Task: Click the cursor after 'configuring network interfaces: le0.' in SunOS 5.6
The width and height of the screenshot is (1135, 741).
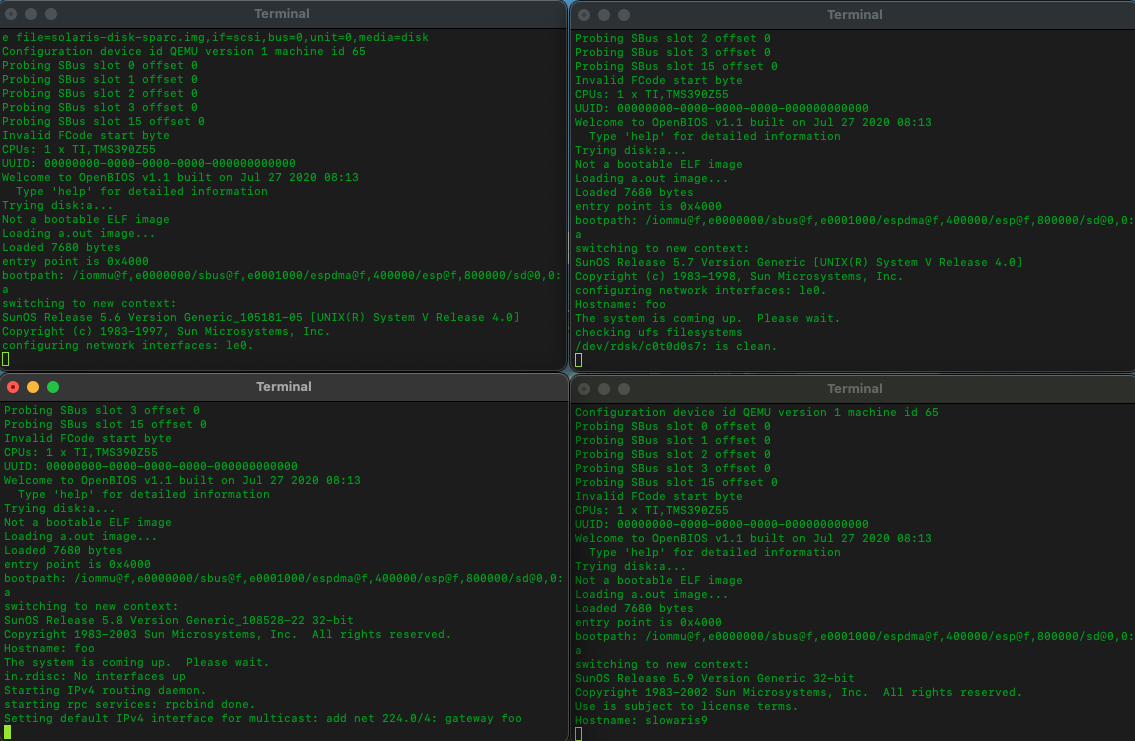Action: point(6,359)
